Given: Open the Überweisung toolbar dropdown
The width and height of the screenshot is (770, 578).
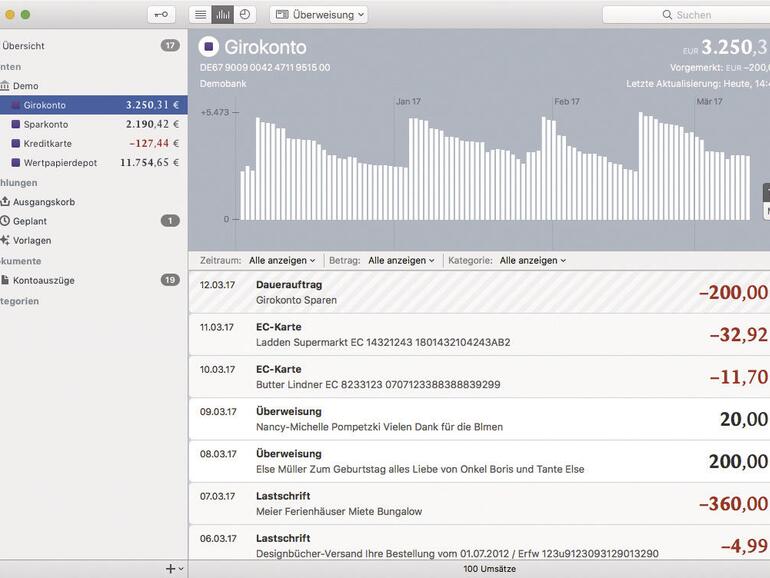Looking at the screenshot, I should [319, 15].
